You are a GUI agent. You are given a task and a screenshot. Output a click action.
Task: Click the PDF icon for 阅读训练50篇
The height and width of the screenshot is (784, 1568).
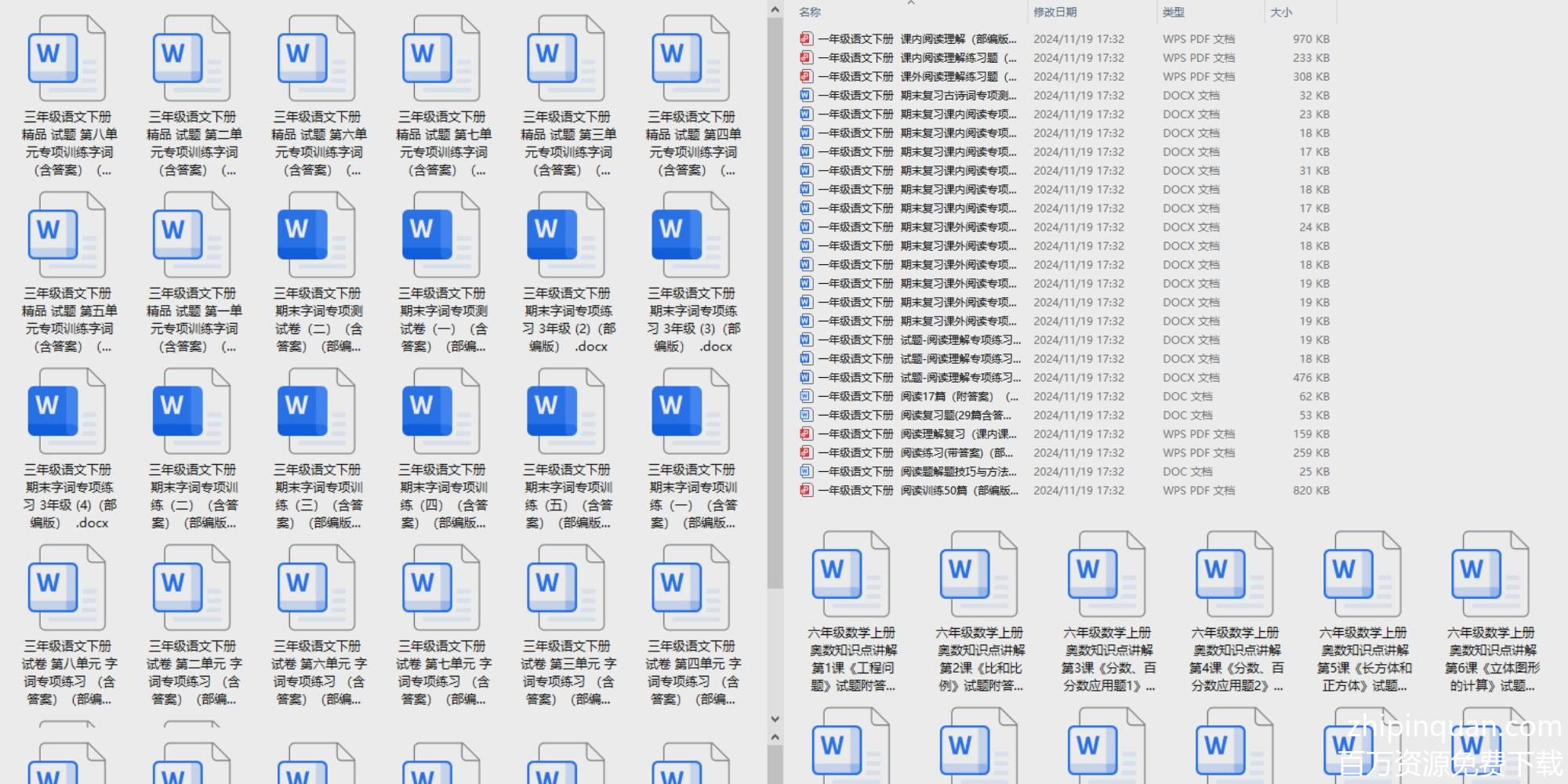(805, 491)
